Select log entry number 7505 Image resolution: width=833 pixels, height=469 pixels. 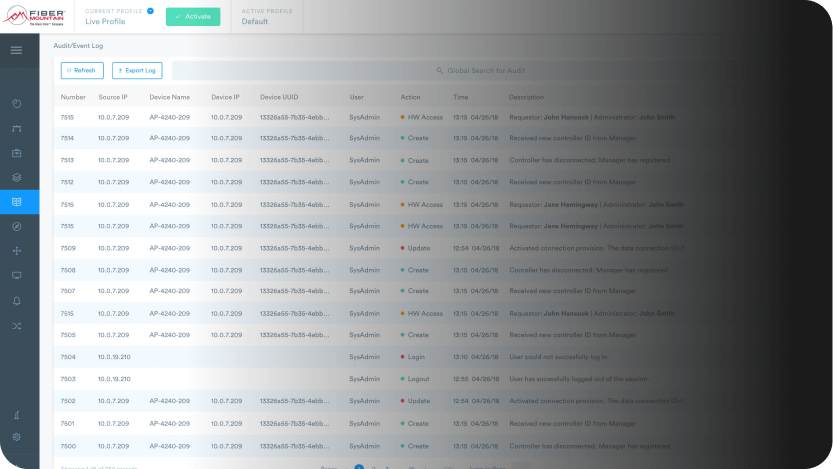(68, 335)
